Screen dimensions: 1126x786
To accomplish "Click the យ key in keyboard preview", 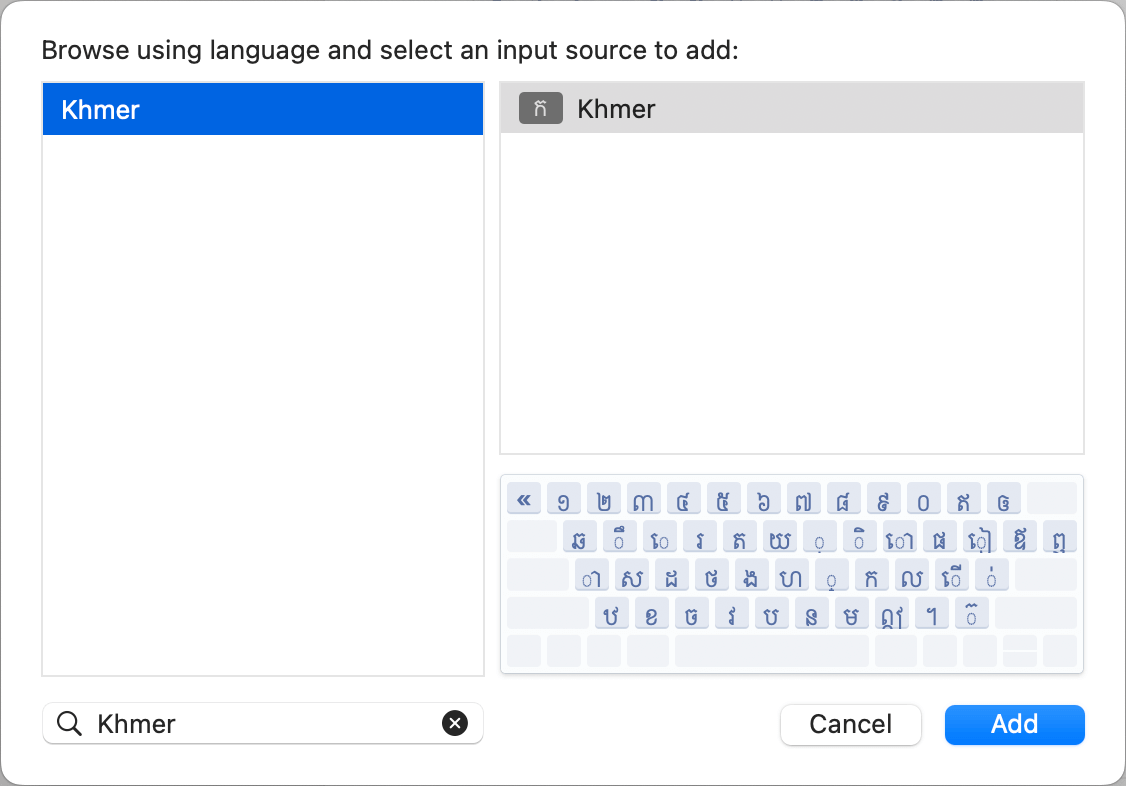I will 780,537.
